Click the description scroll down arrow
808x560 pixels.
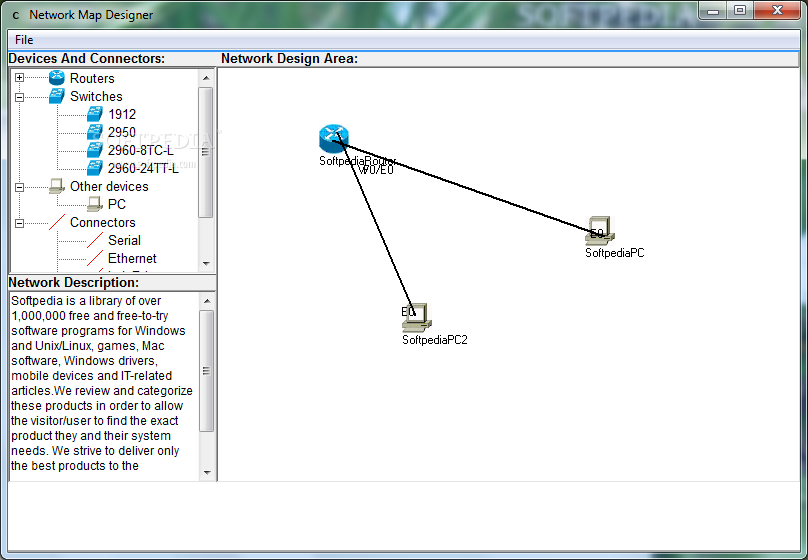[207, 472]
